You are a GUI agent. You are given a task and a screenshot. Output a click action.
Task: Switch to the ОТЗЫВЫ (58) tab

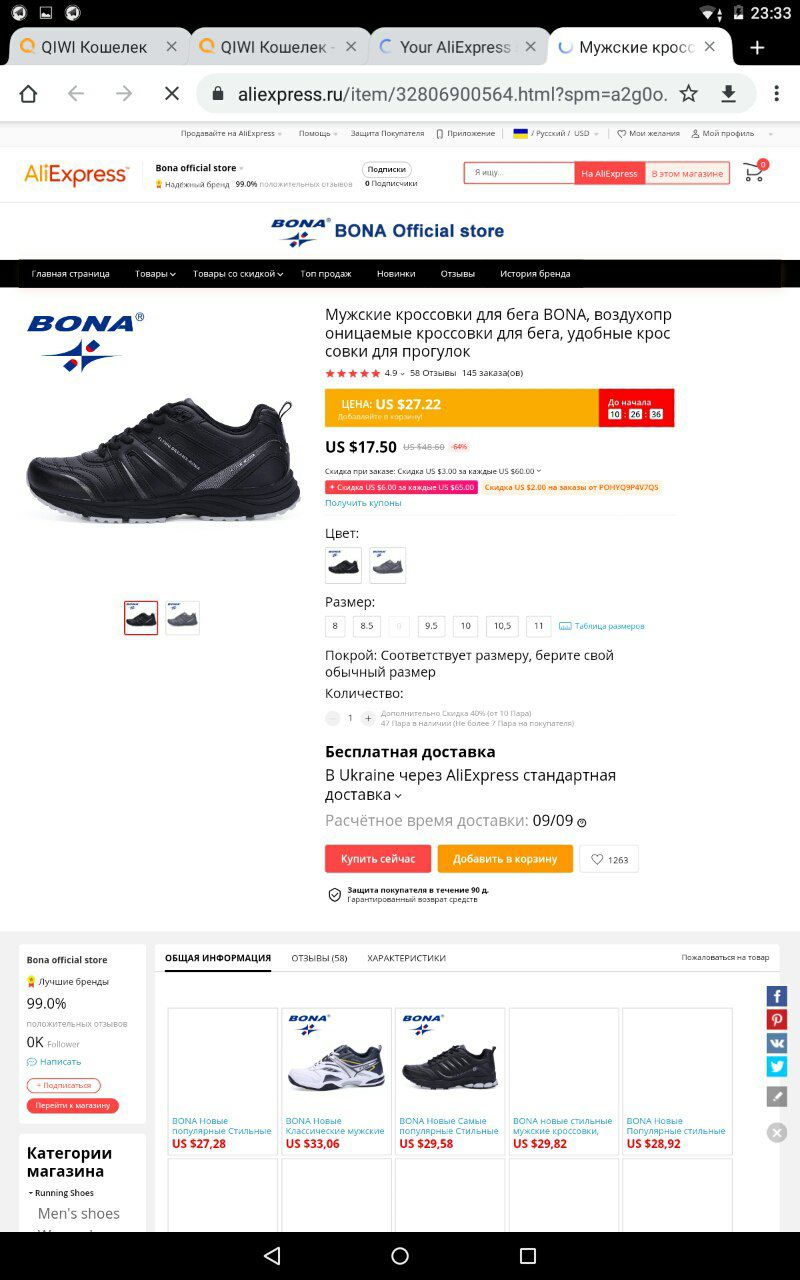point(319,958)
